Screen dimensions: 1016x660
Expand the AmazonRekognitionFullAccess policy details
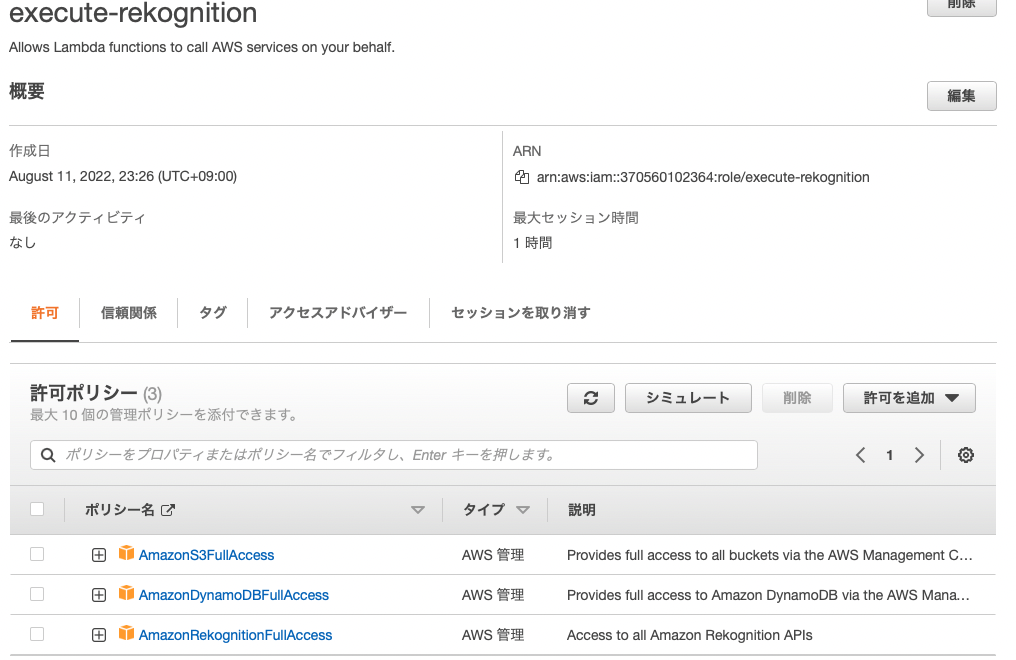(98, 635)
